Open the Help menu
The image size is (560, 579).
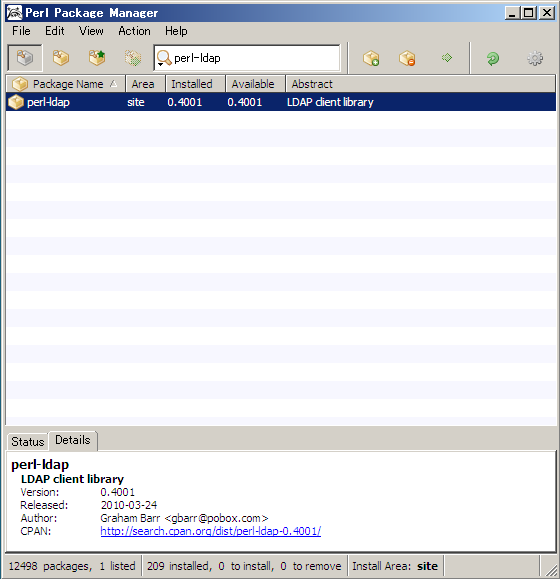tap(176, 31)
